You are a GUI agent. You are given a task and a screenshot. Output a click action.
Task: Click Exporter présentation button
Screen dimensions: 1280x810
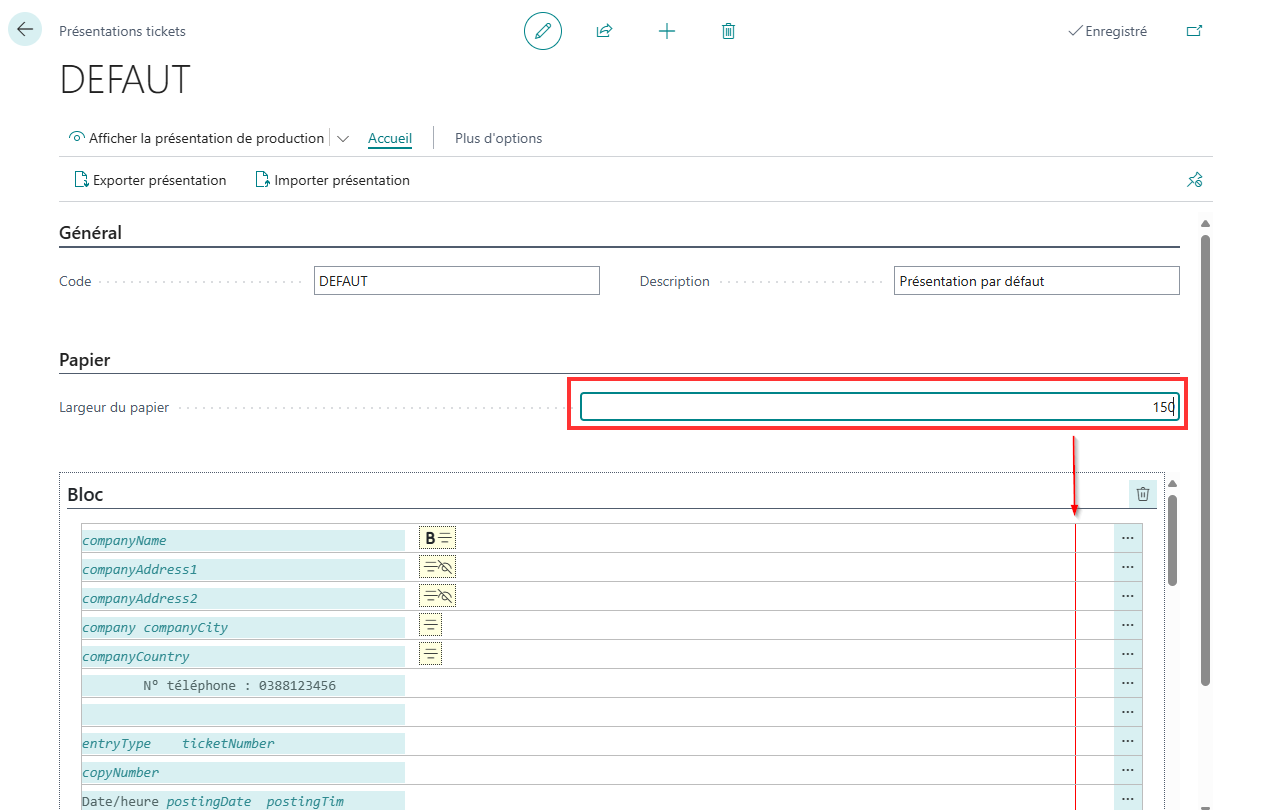[150, 180]
